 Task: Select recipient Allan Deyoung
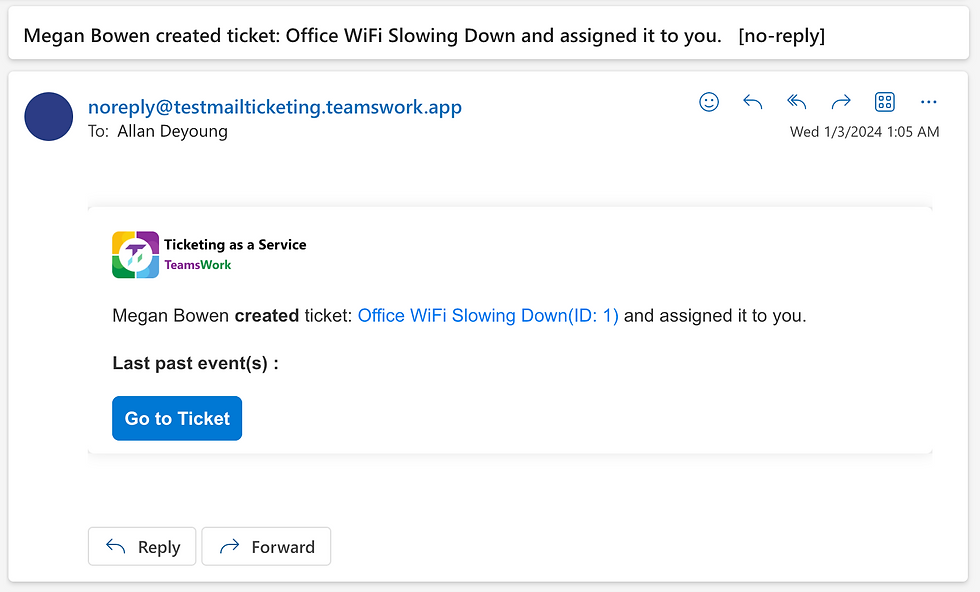pyautogui.click(x=172, y=132)
